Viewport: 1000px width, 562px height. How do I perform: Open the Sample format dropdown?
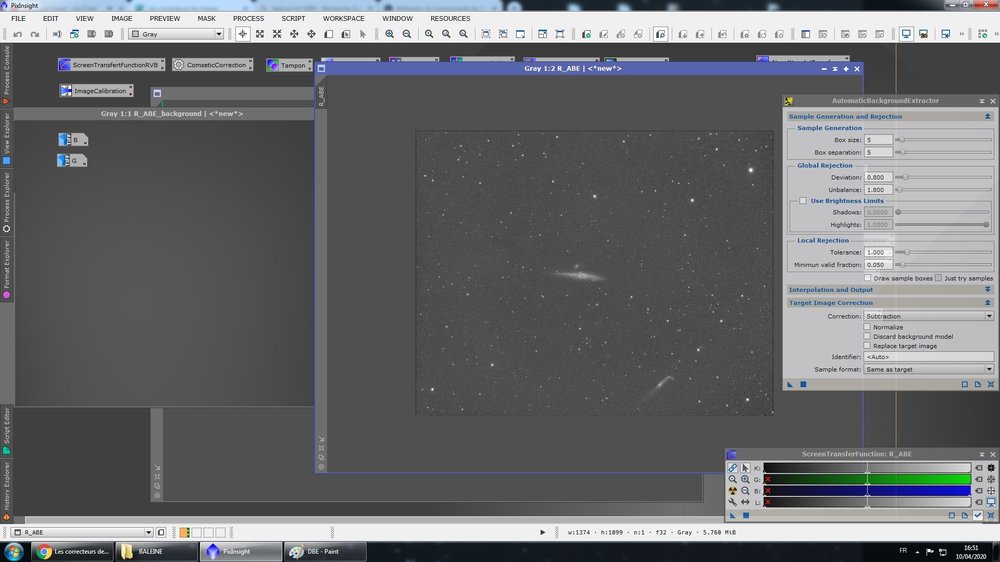(x=928, y=369)
